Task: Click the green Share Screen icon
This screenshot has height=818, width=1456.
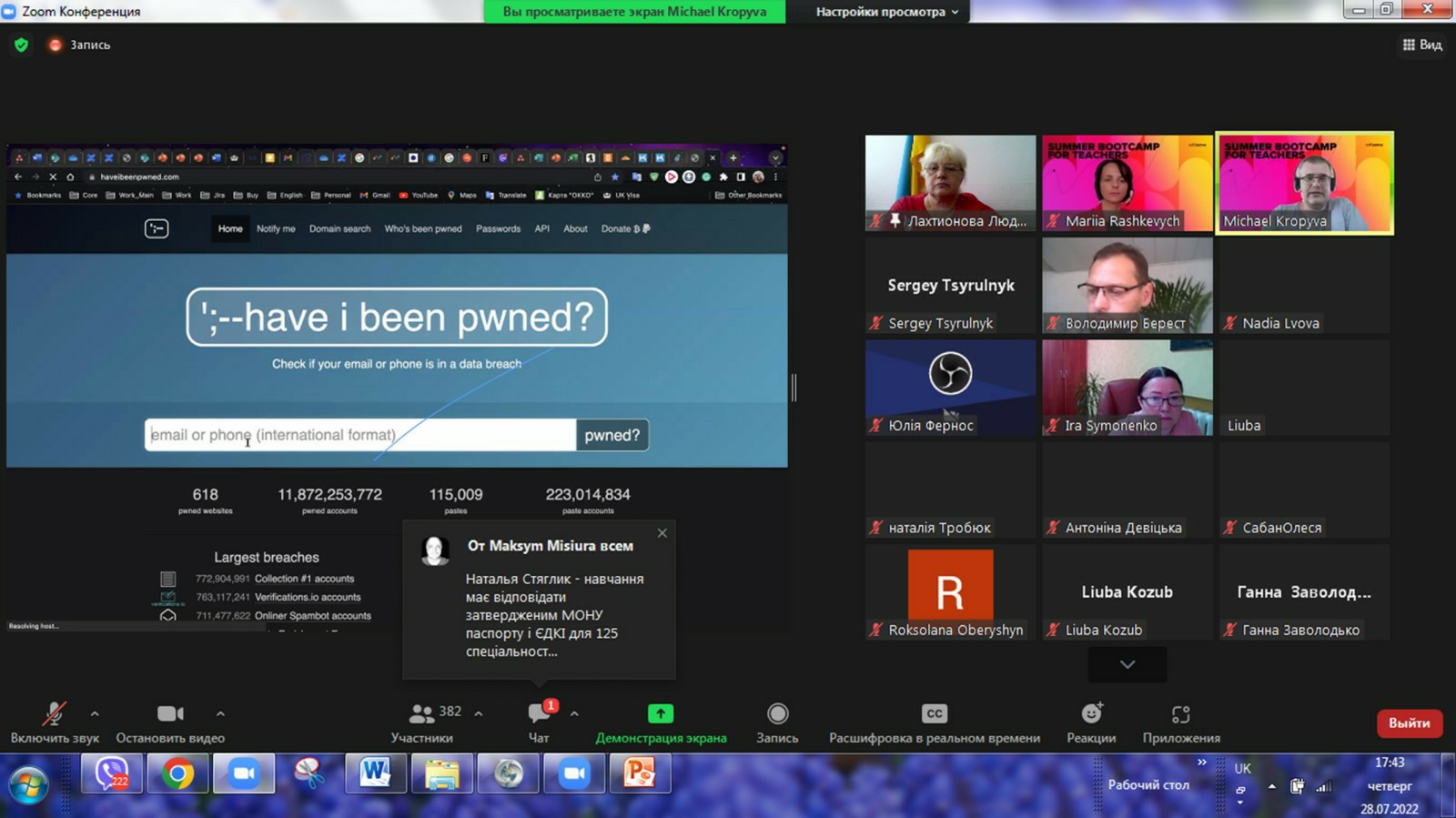Action: pos(661,714)
